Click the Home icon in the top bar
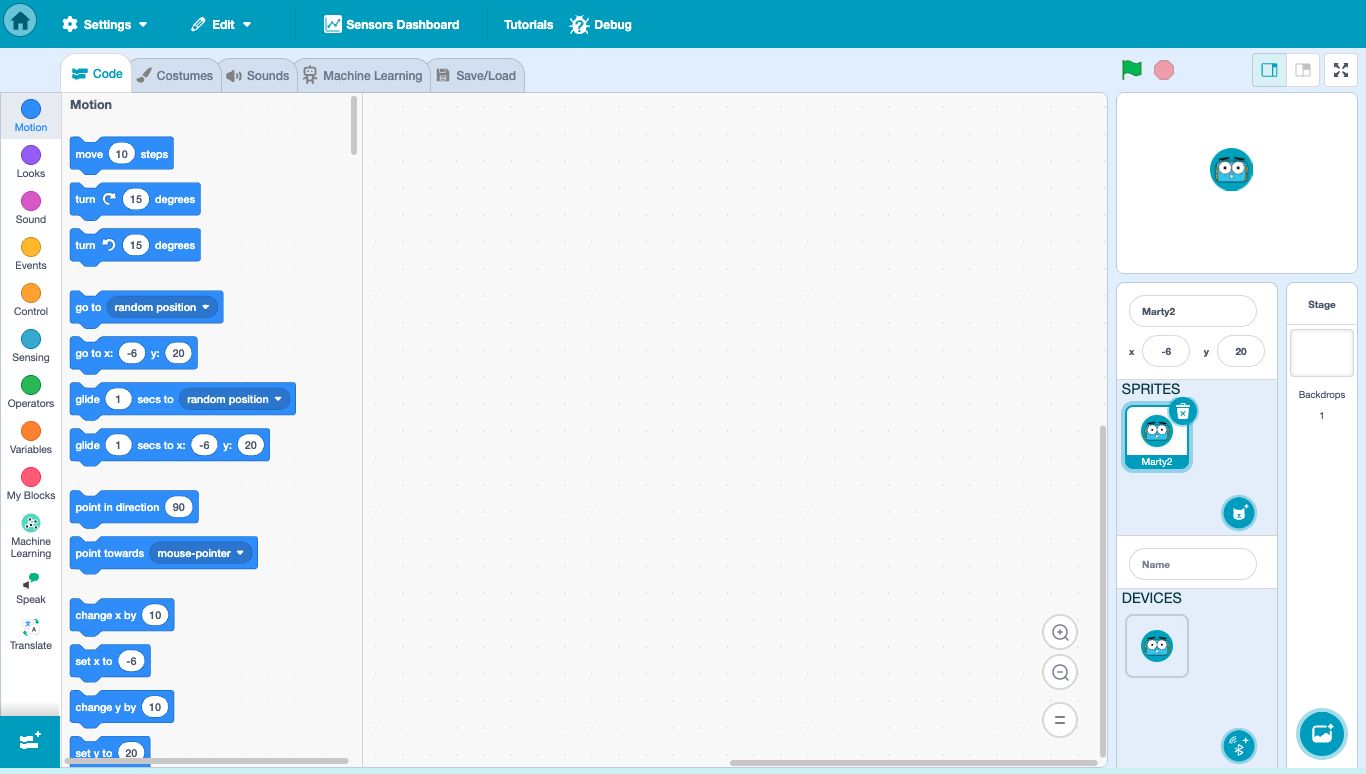Viewport: 1366px width, 774px height. coord(20,20)
